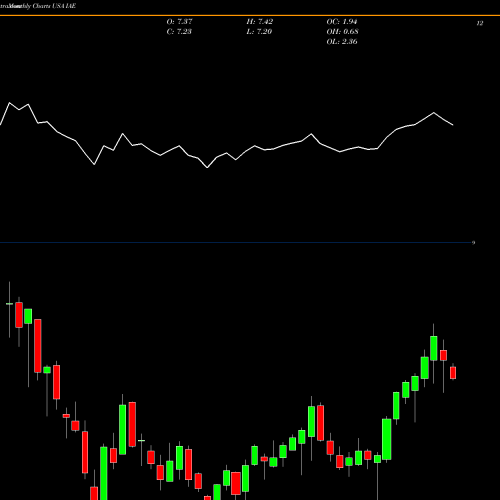Click the '9' price axis label

[473, 243]
